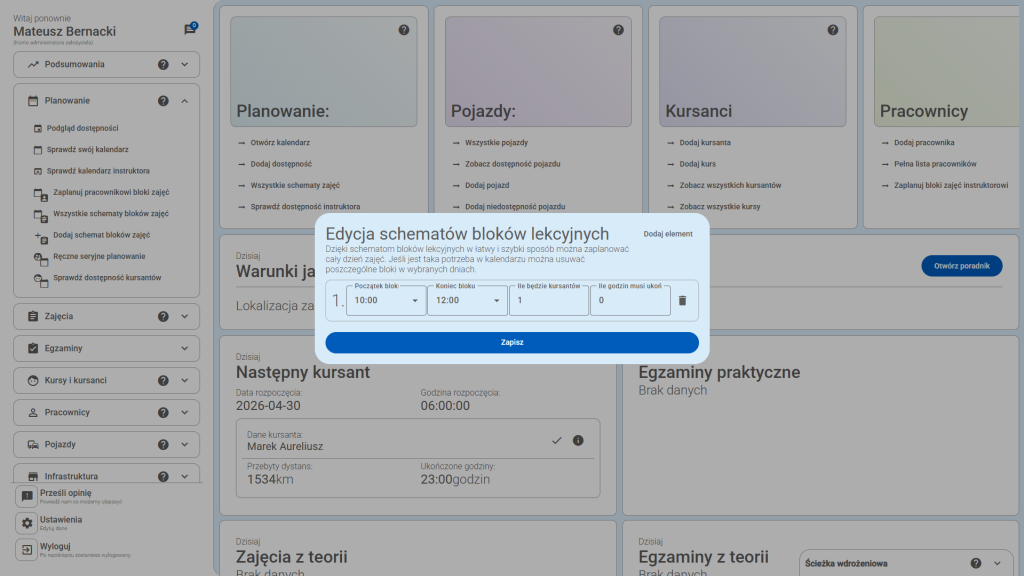Click the Ile będzie kursantów input field
The image size is (1024, 576).
(548, 300)
